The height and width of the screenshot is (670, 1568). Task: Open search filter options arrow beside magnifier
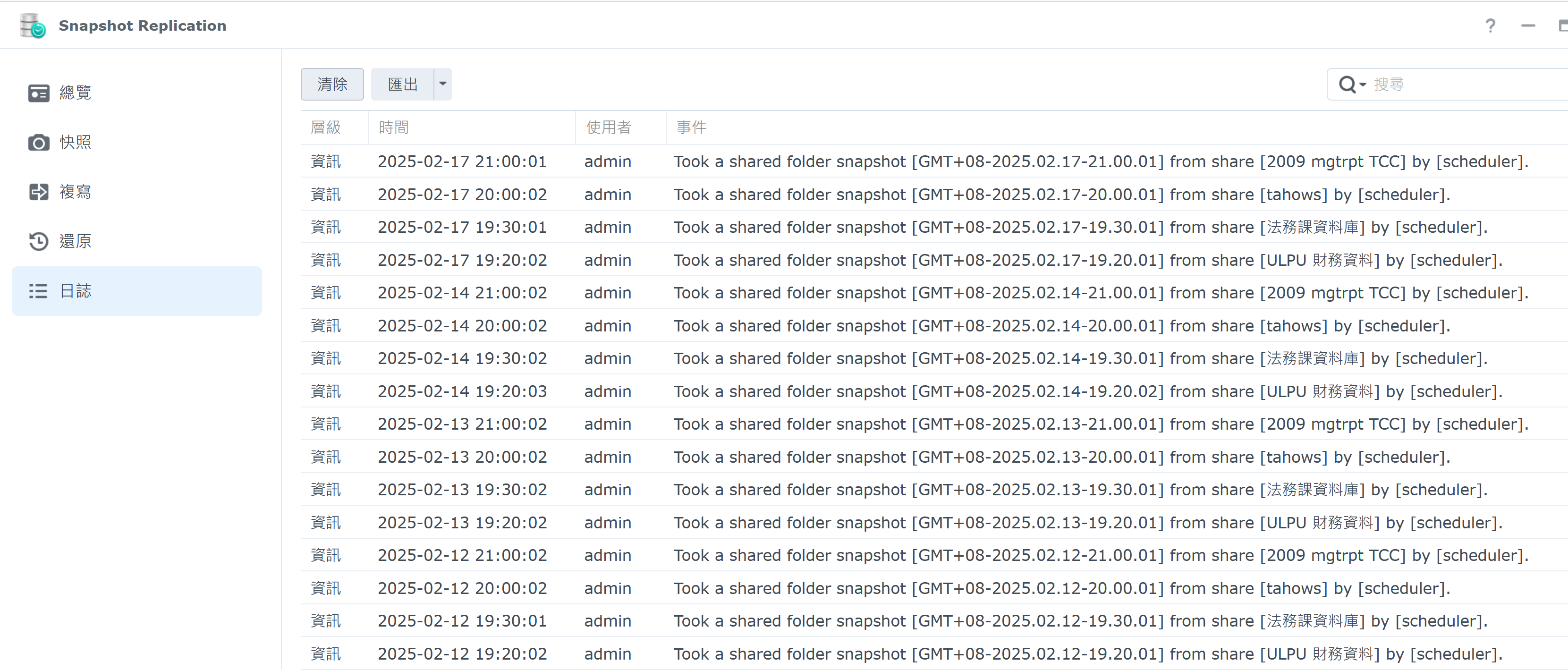click(1363, 85)
